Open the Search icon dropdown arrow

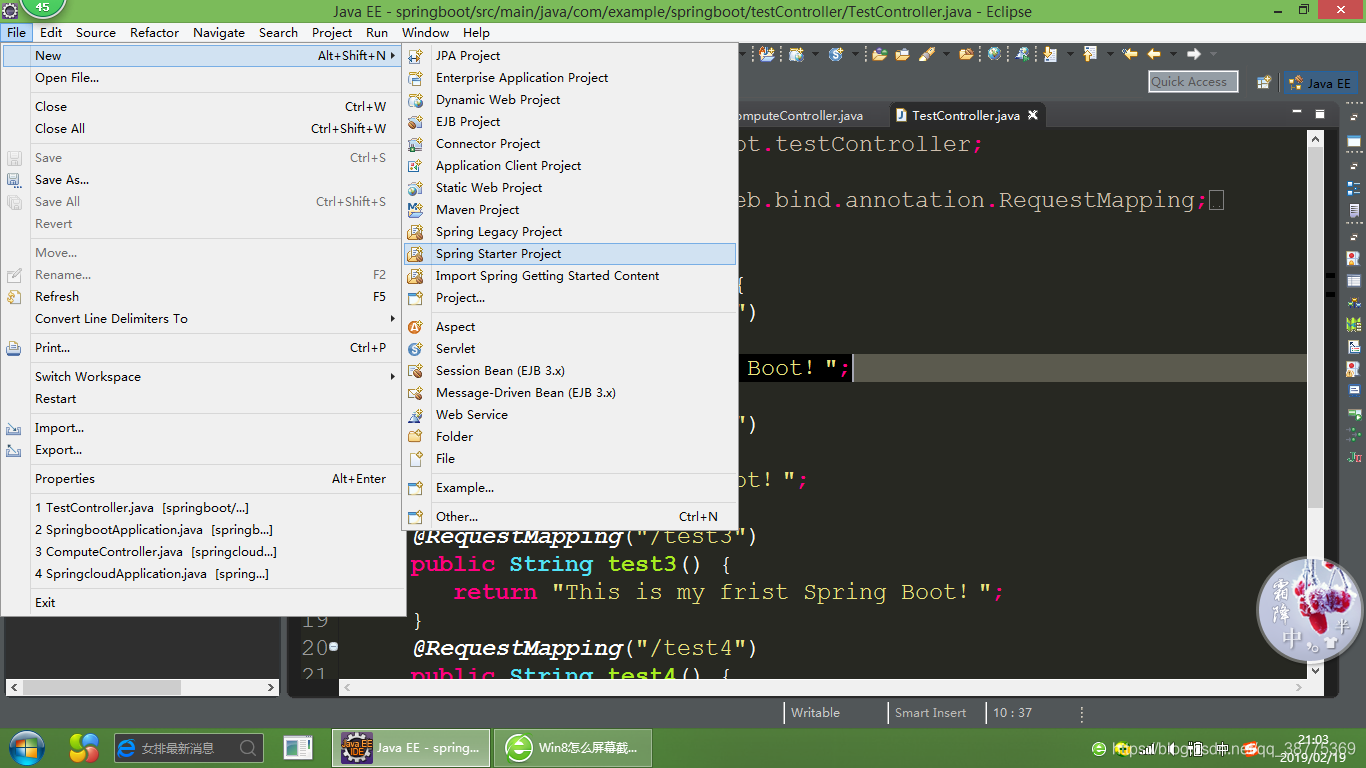944,54
